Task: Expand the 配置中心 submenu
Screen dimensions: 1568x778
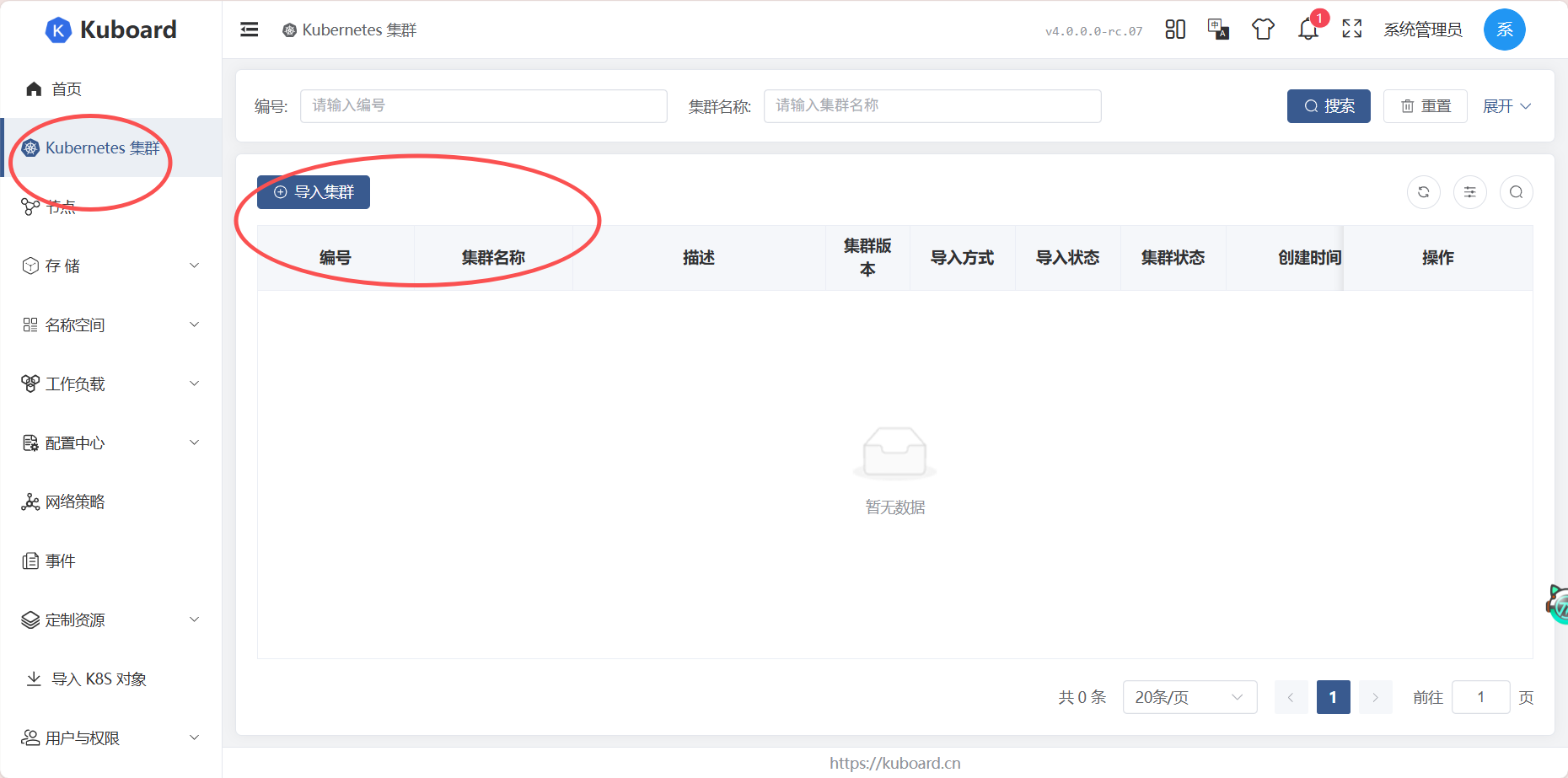Action: [111, 443]
